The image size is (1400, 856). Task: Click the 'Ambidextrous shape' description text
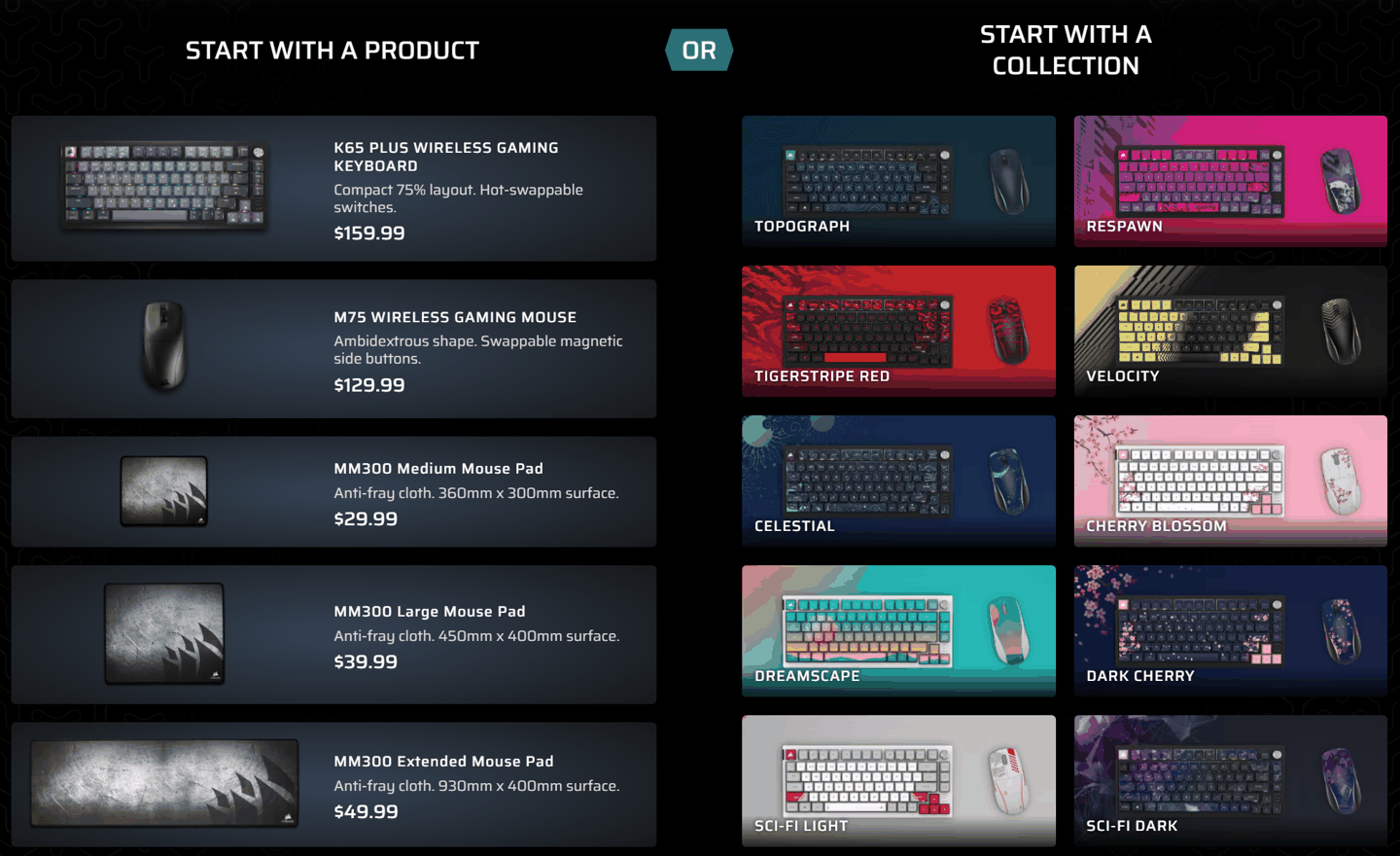[478, 349]
